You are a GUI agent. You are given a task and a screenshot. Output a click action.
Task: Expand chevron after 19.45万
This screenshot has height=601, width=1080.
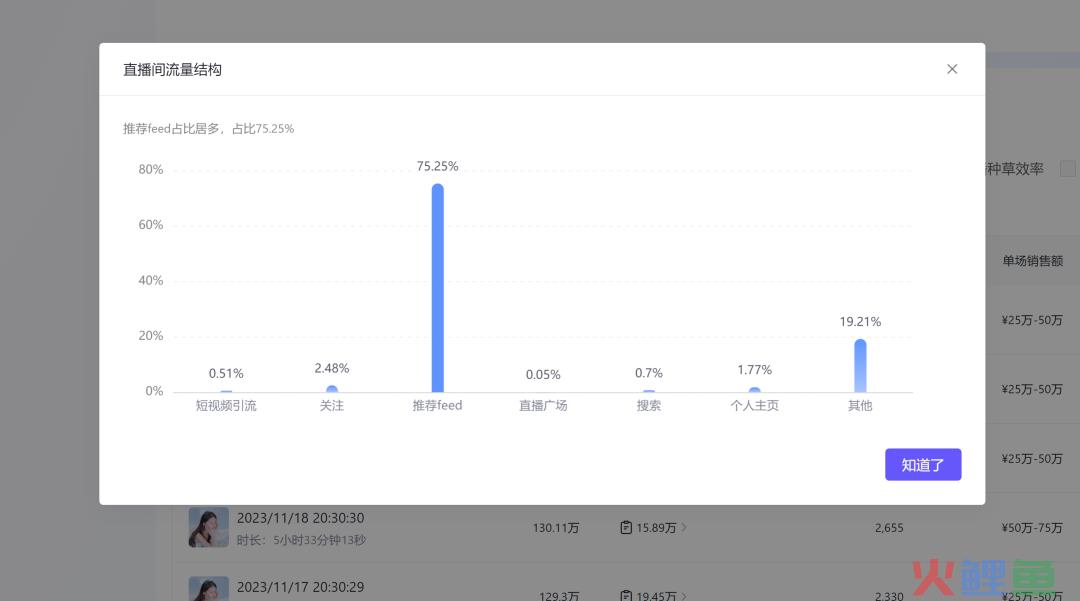pos(685,596)
